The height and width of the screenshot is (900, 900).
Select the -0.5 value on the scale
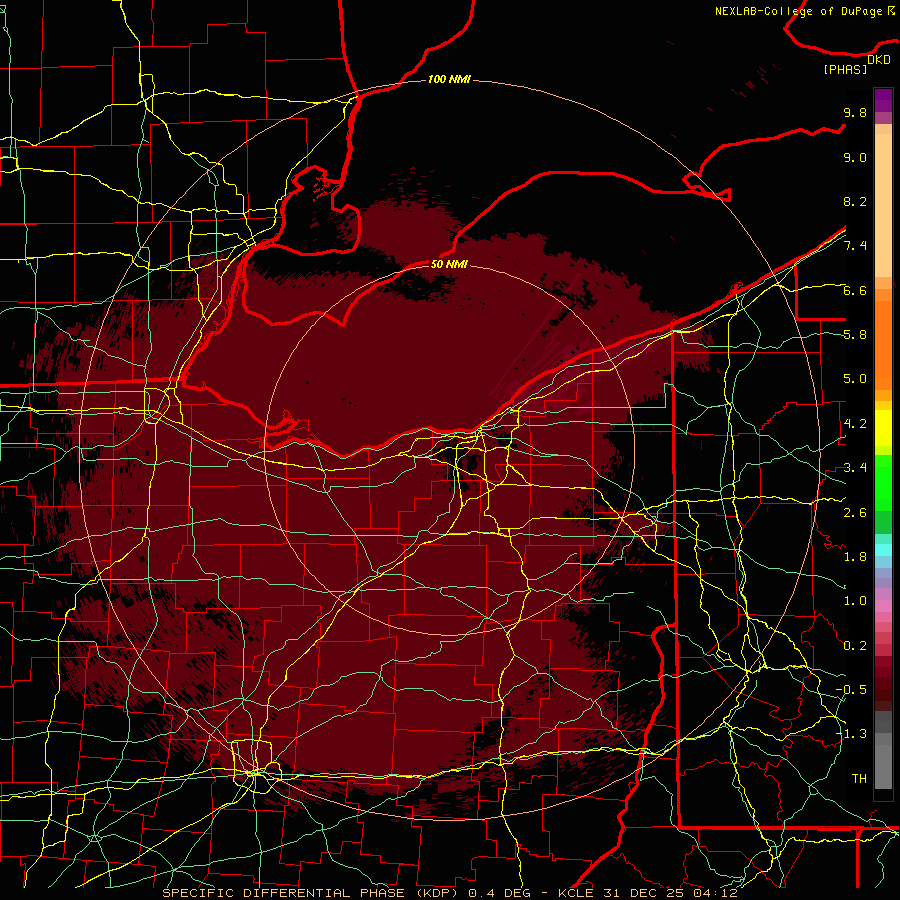click(852, 690)
